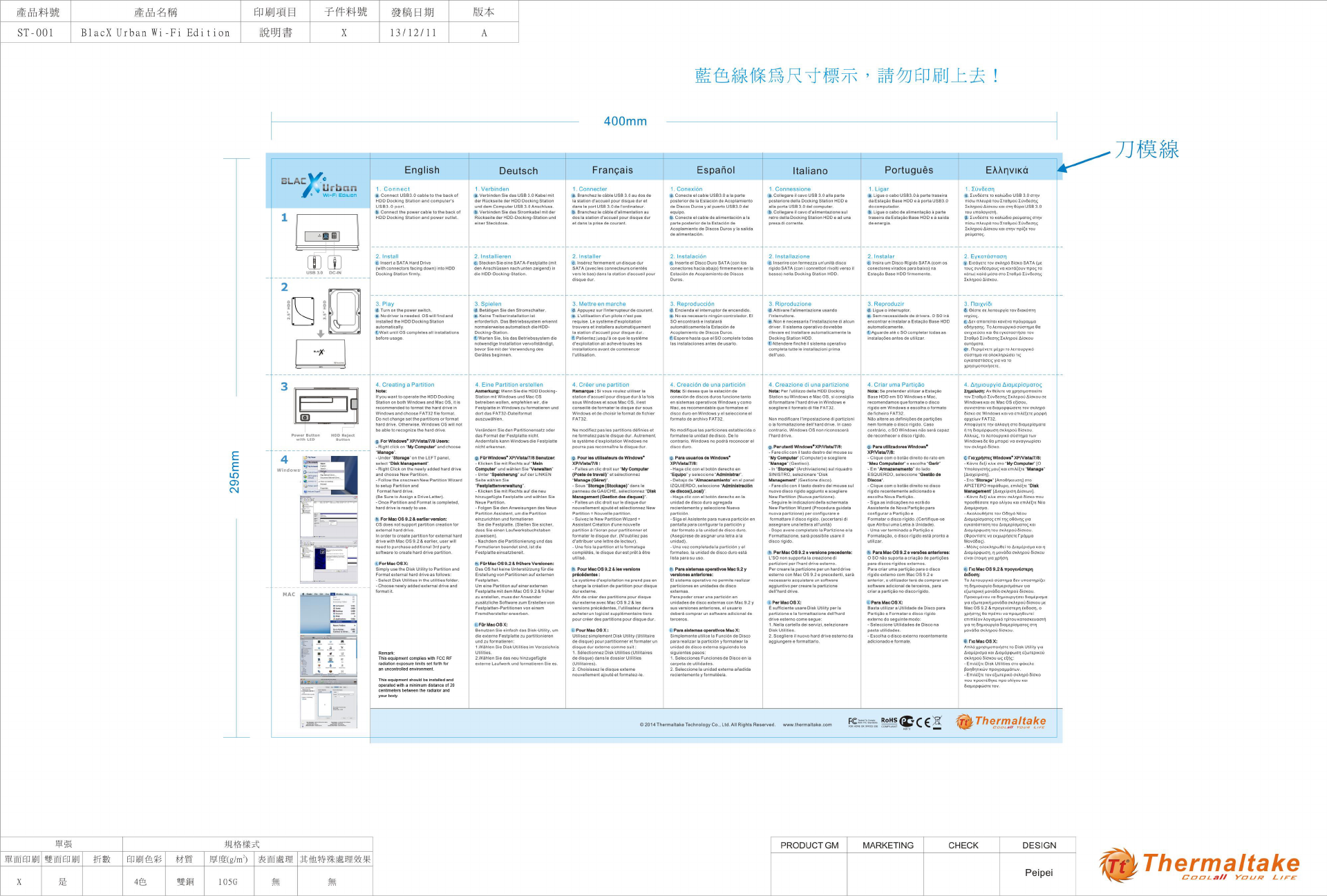
Task: Click the 3.5" HDD illustration
Action: [344, 312]
